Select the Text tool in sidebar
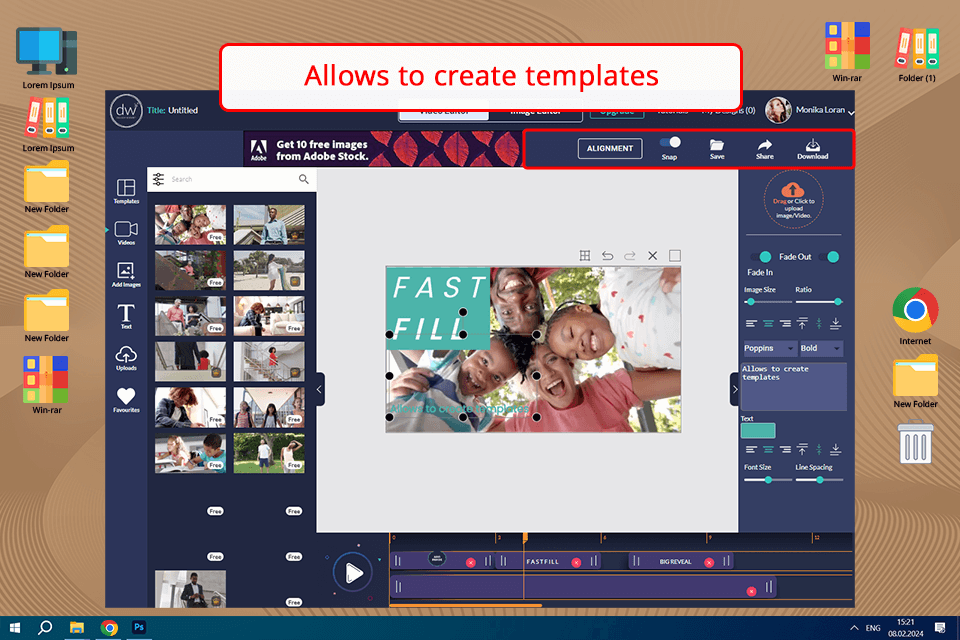This screenshot has width=960, height=640. [126, 316]
